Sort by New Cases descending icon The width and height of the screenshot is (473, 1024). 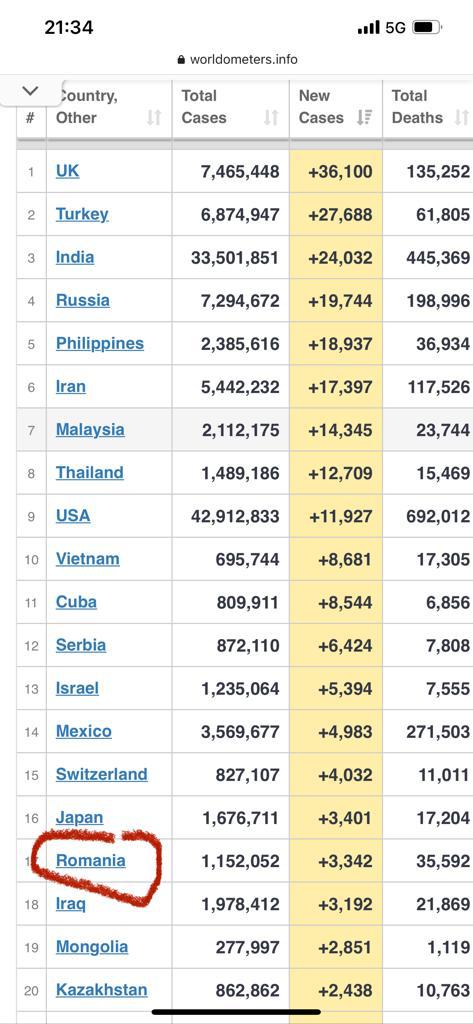(x=365, y=118)
